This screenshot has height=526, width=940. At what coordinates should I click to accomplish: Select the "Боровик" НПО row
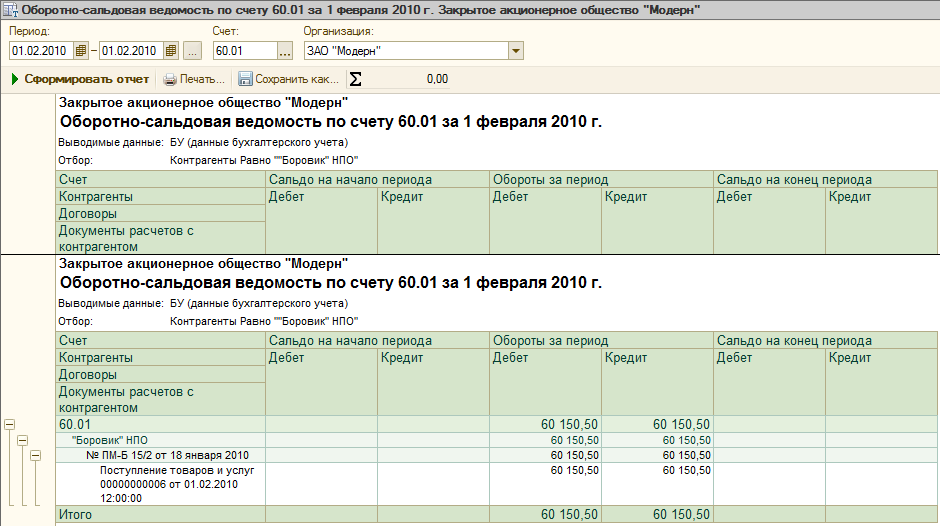(498, 440)
